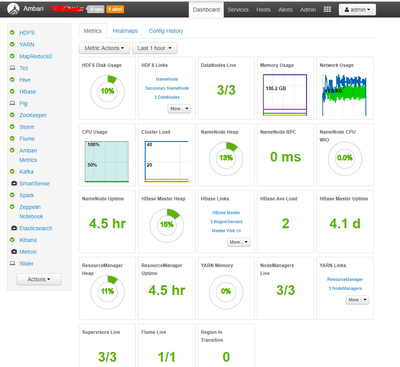This screenshot has height=367, width=400.
Task: Click the maintenance icon beside Metron
Action: tap(14, 252)
